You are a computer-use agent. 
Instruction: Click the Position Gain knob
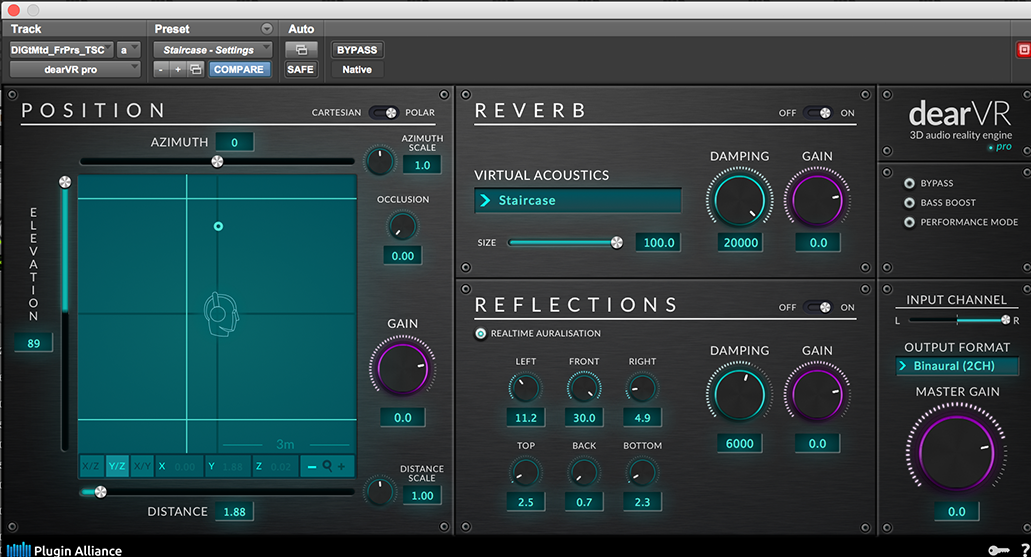coord(402,368)
